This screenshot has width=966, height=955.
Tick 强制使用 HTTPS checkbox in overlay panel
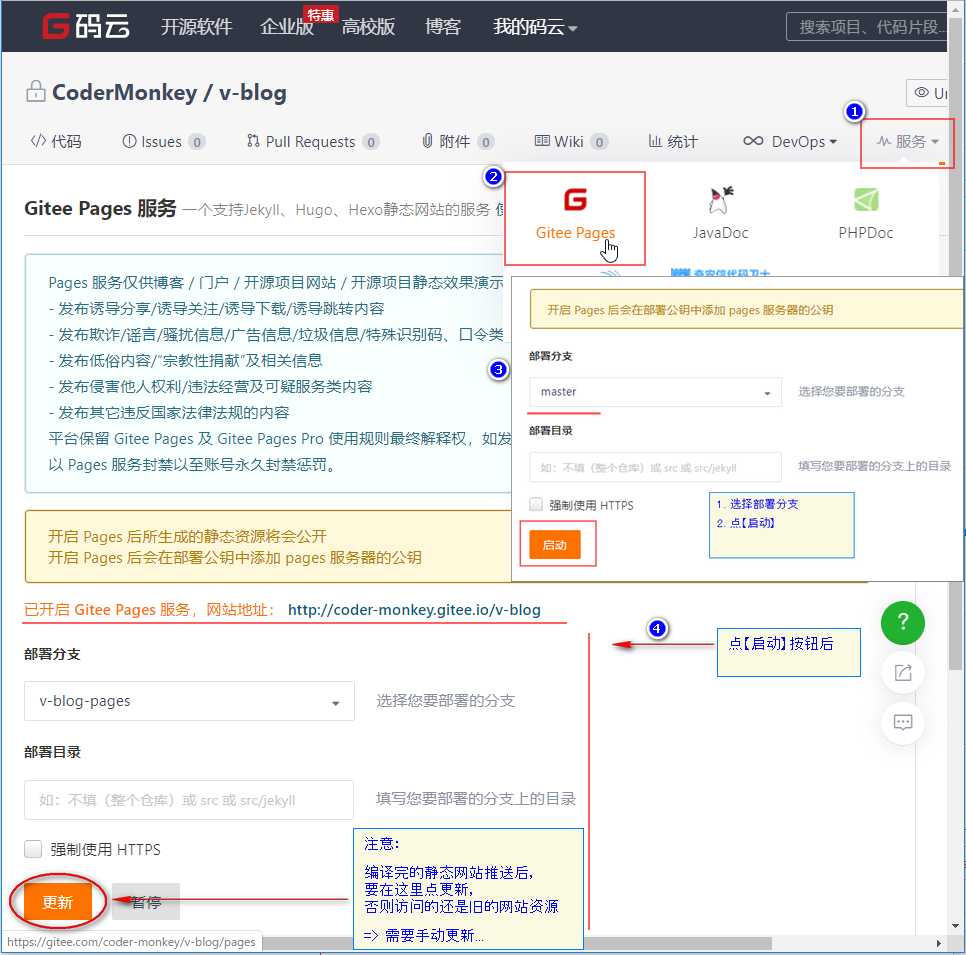click(x=536, y=505)
